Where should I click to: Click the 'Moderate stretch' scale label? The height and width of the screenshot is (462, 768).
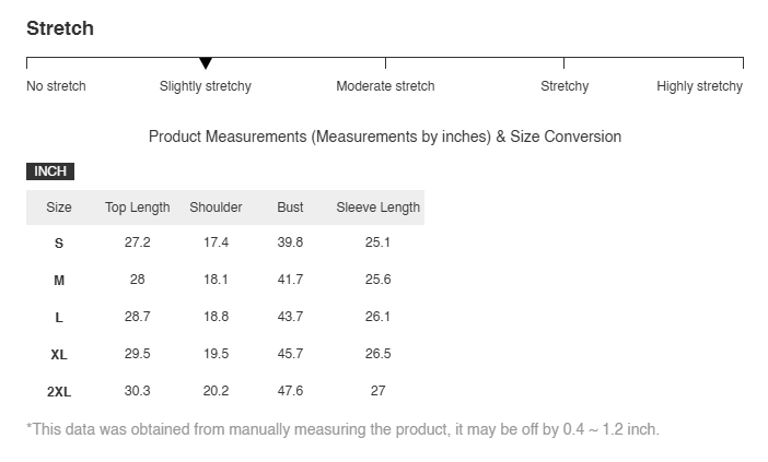tap(385, 86)
